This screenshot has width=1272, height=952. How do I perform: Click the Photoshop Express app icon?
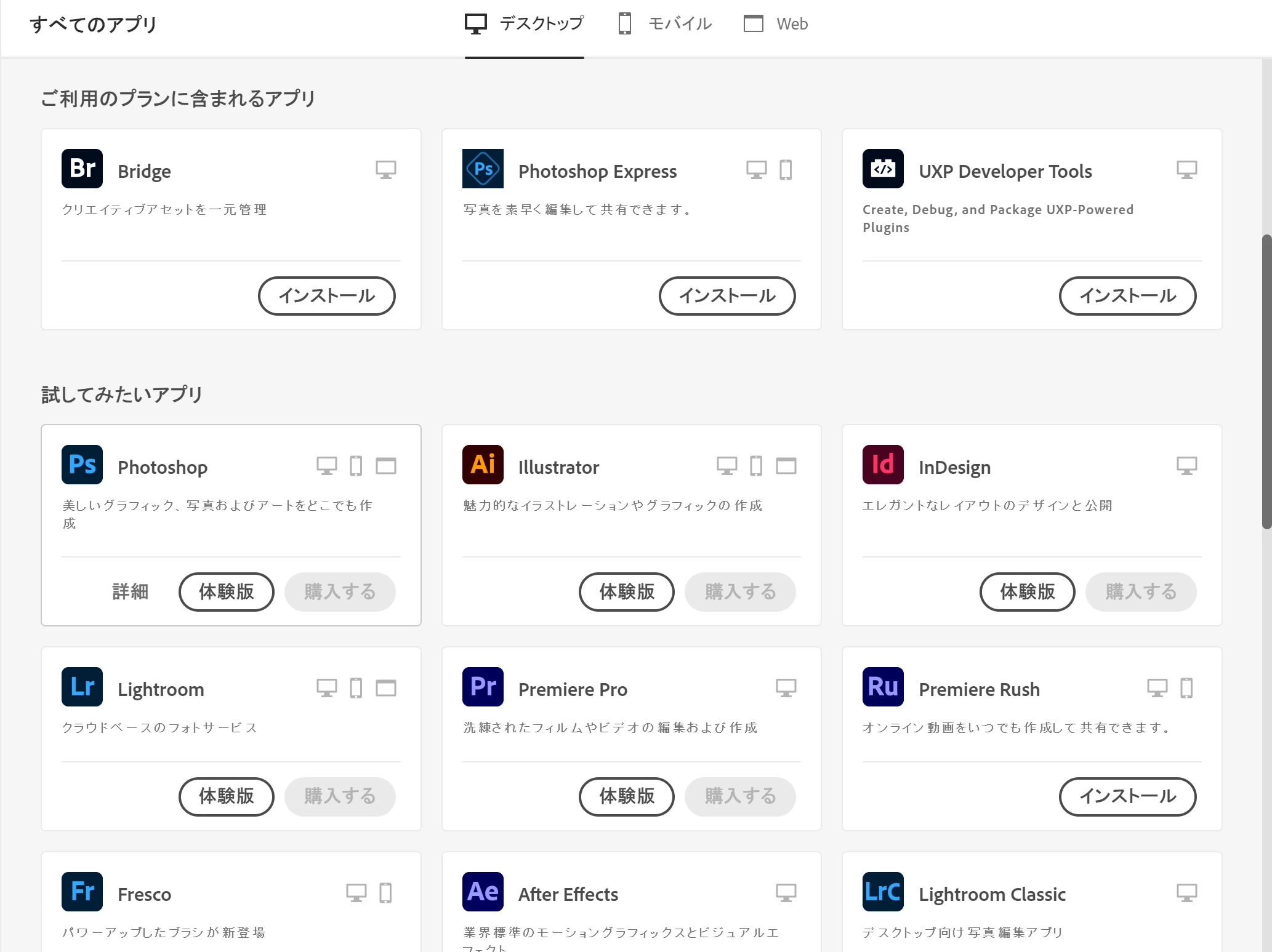click(483, 169)
